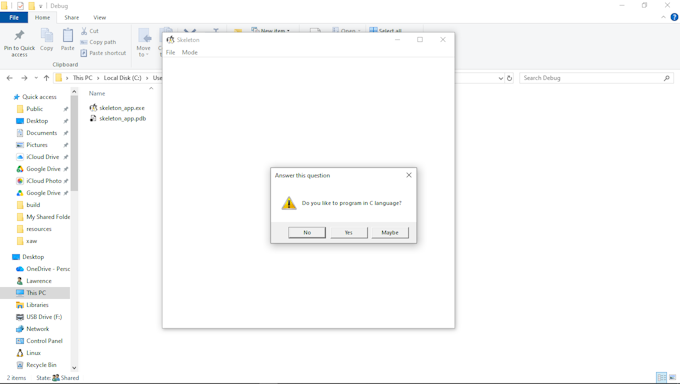Click the Search Debug field
680x384 pixels.
(596, 78)
